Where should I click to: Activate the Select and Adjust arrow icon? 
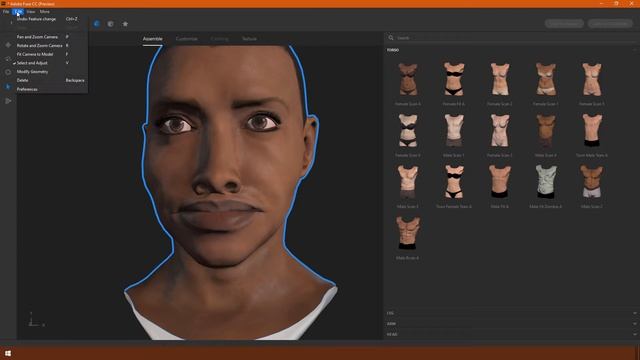pos(8,87)
